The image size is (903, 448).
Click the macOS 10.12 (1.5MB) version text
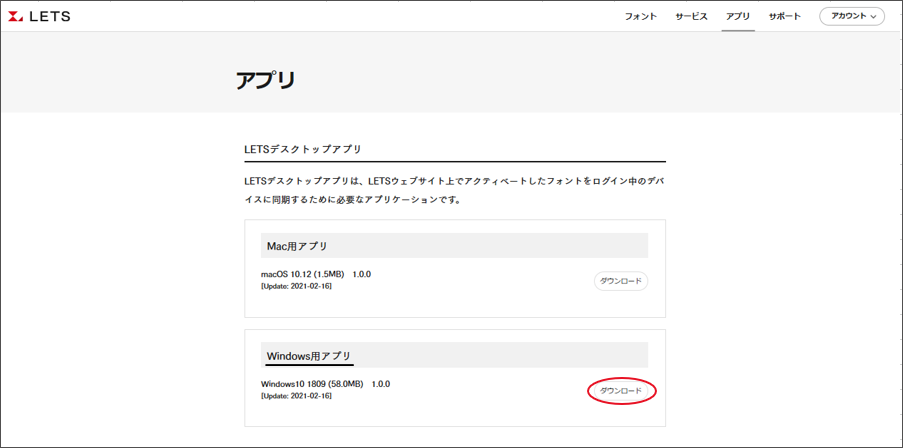pos(316,274)
